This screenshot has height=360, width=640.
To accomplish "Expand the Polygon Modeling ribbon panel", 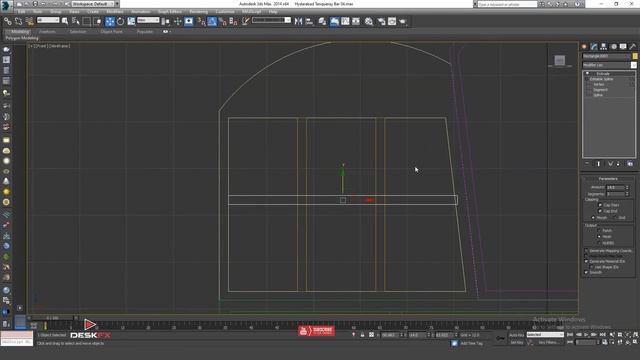I will (x=22, y=38).
